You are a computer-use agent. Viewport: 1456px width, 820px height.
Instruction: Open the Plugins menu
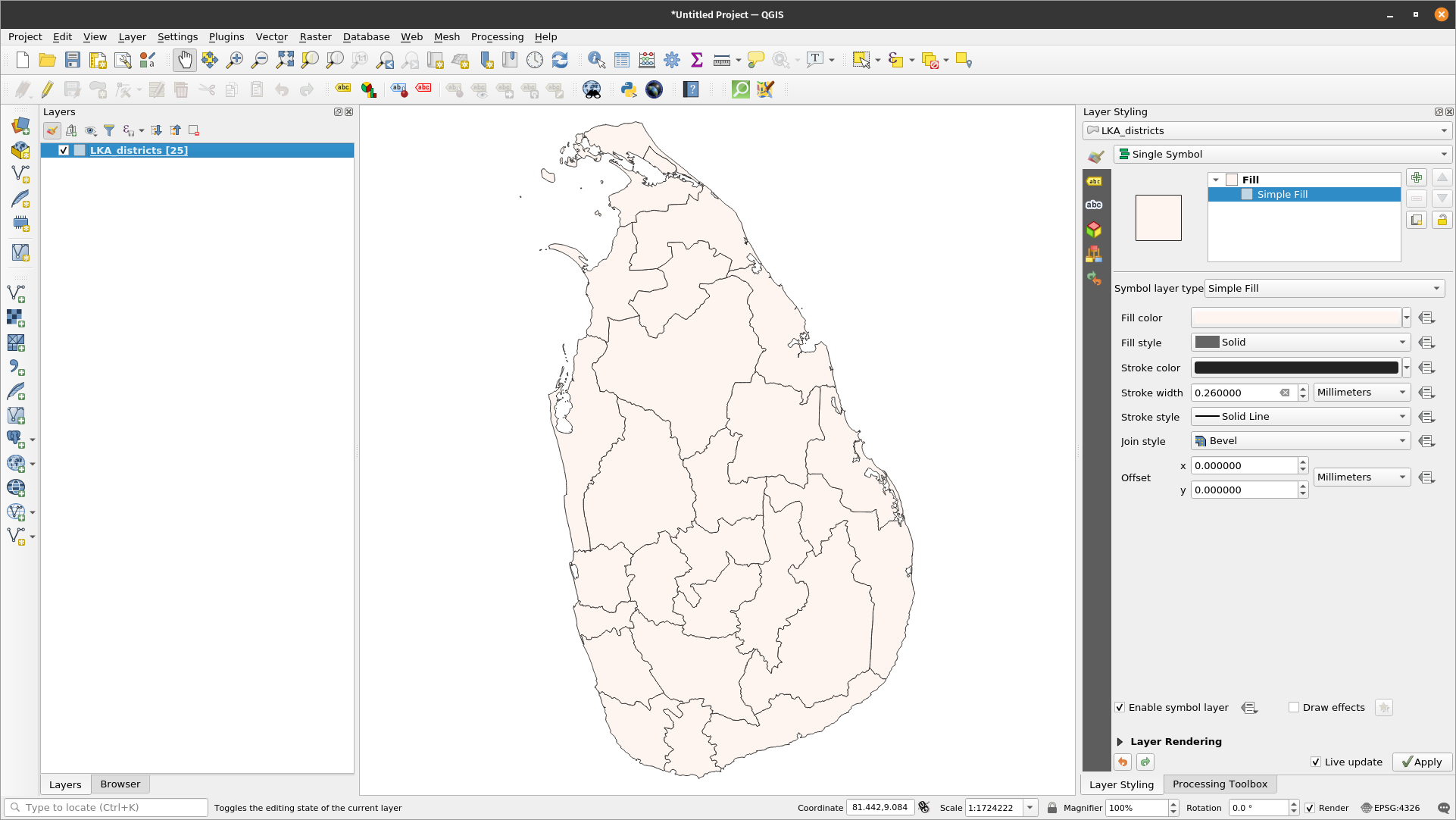click(x=225, y=37)
